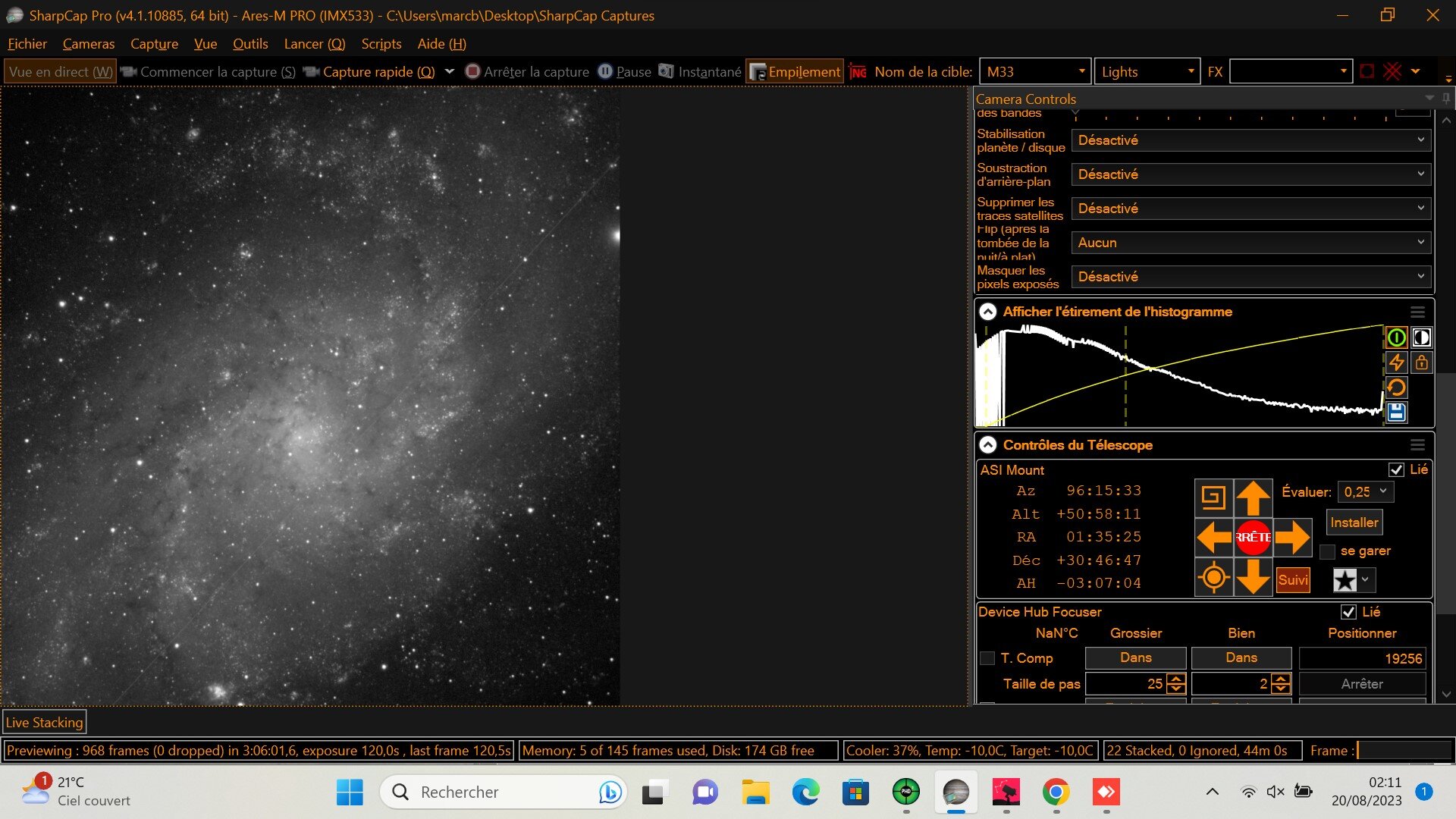Open the Évaluer rate dropdown
The width and height of the screenshot is (1456, 819).
(x=1365, y=491)
